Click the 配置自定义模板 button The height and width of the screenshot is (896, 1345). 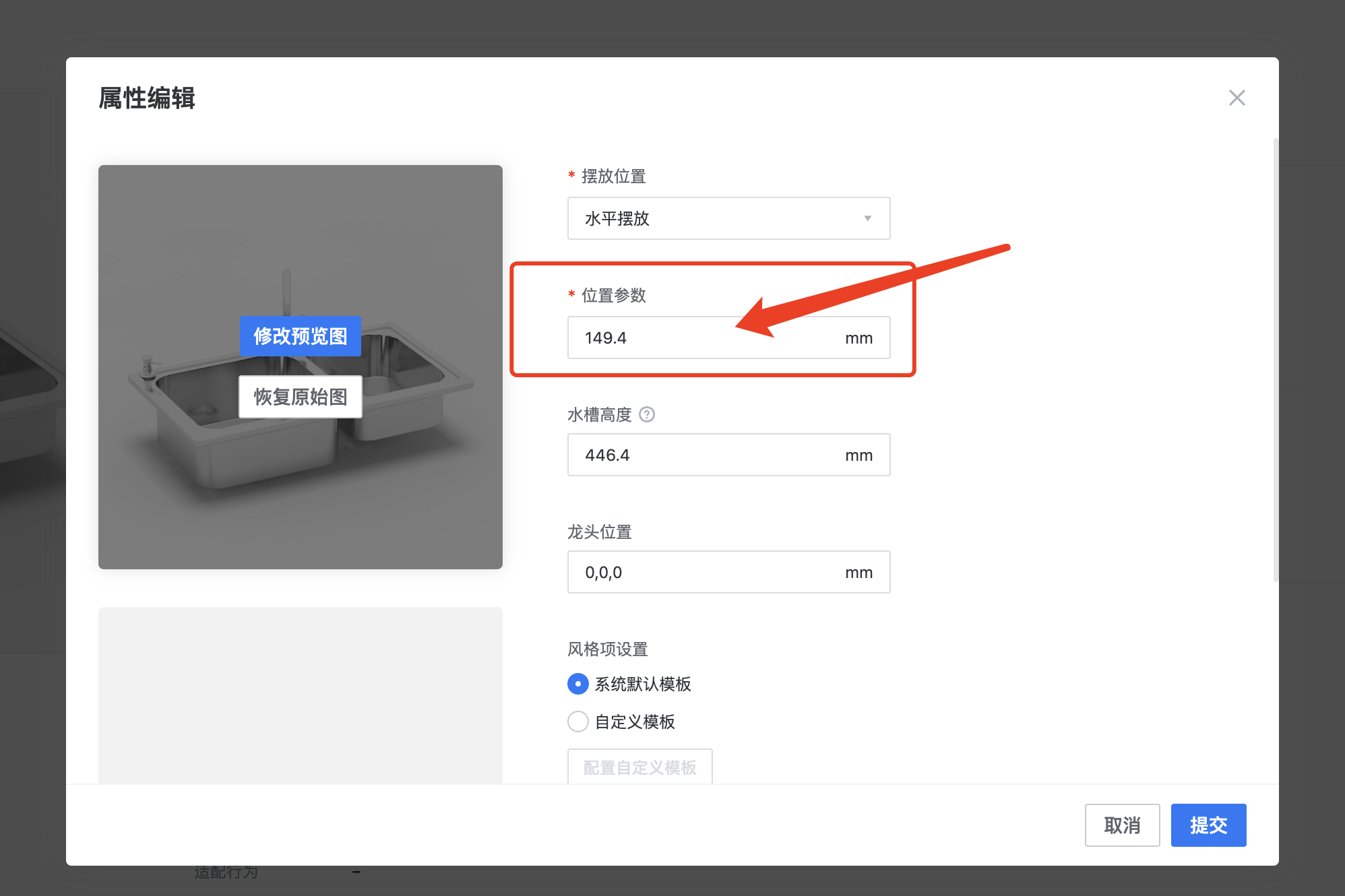click(639, 767)
